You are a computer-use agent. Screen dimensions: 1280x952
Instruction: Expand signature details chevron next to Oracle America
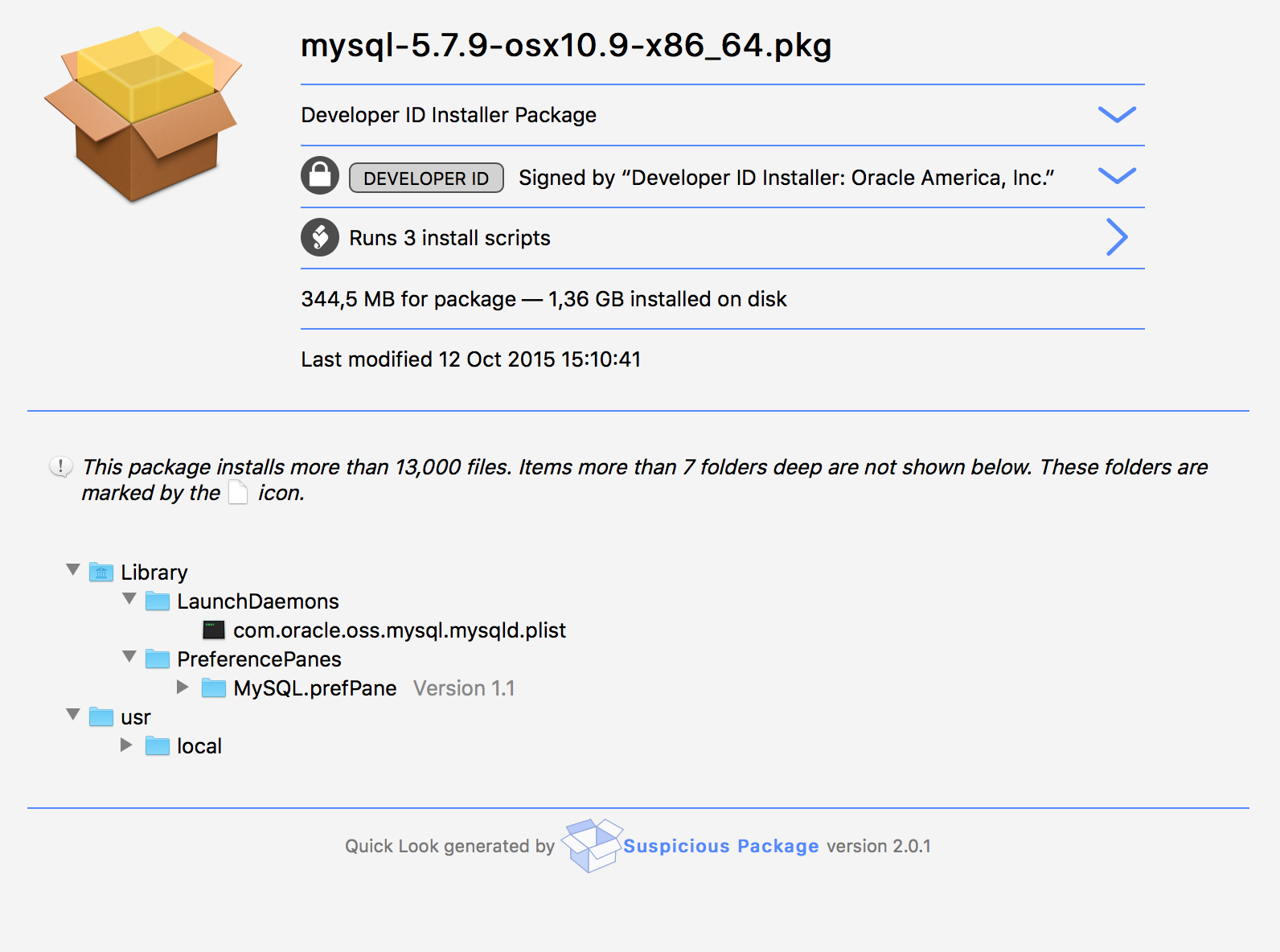pyautogui.click(x=1117, y=175)
